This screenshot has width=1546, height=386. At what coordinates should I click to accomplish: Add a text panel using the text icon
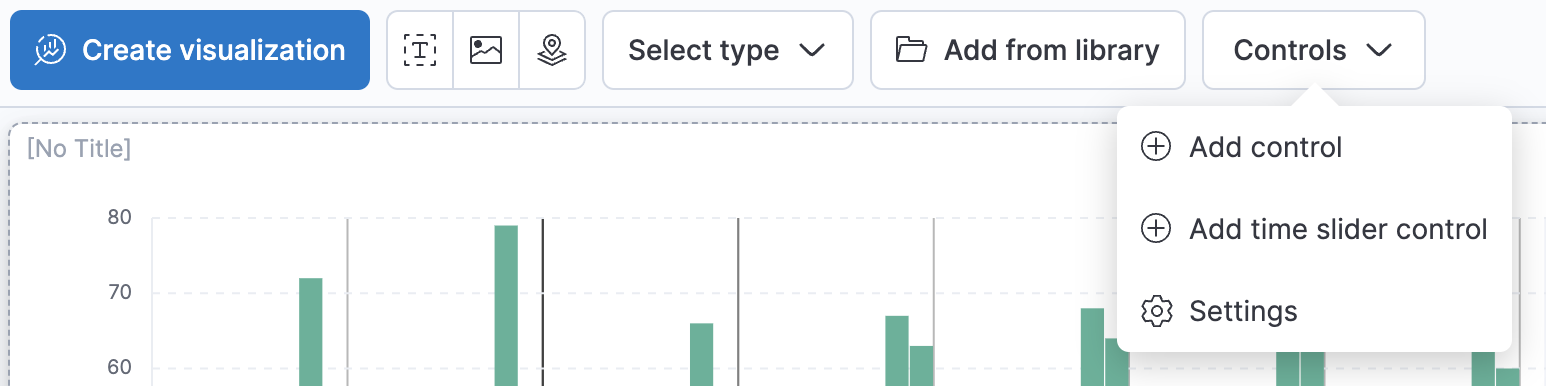click(420, 50)
